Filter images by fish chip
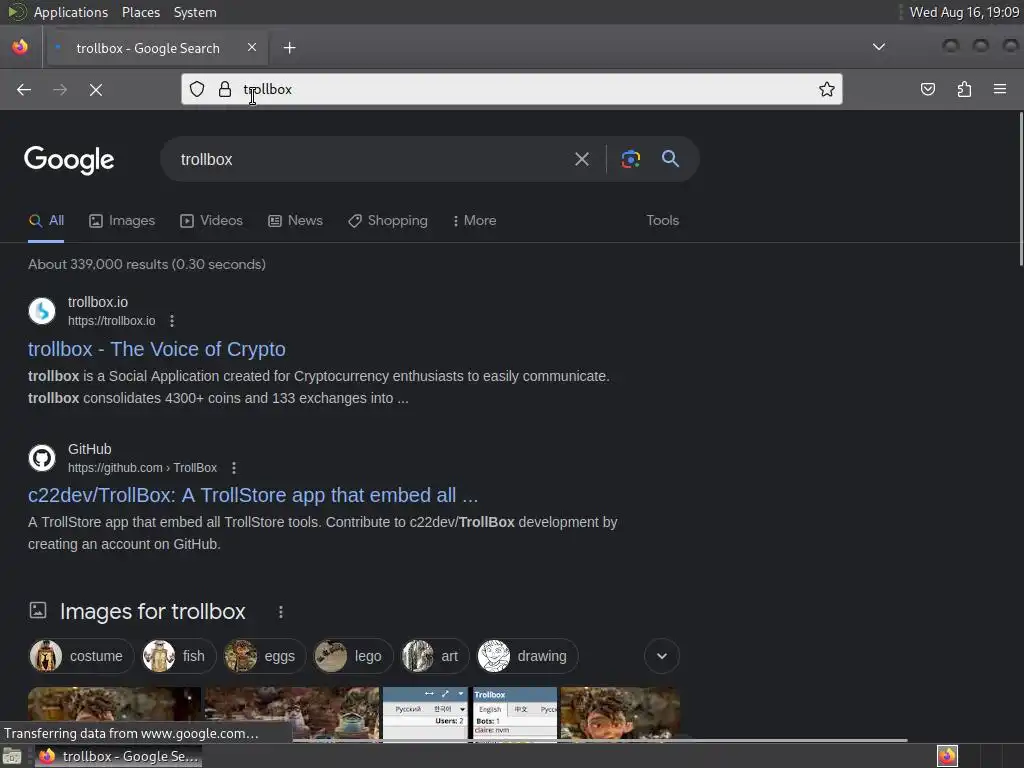Screen dimensions: 1024x768 (178, 656)
